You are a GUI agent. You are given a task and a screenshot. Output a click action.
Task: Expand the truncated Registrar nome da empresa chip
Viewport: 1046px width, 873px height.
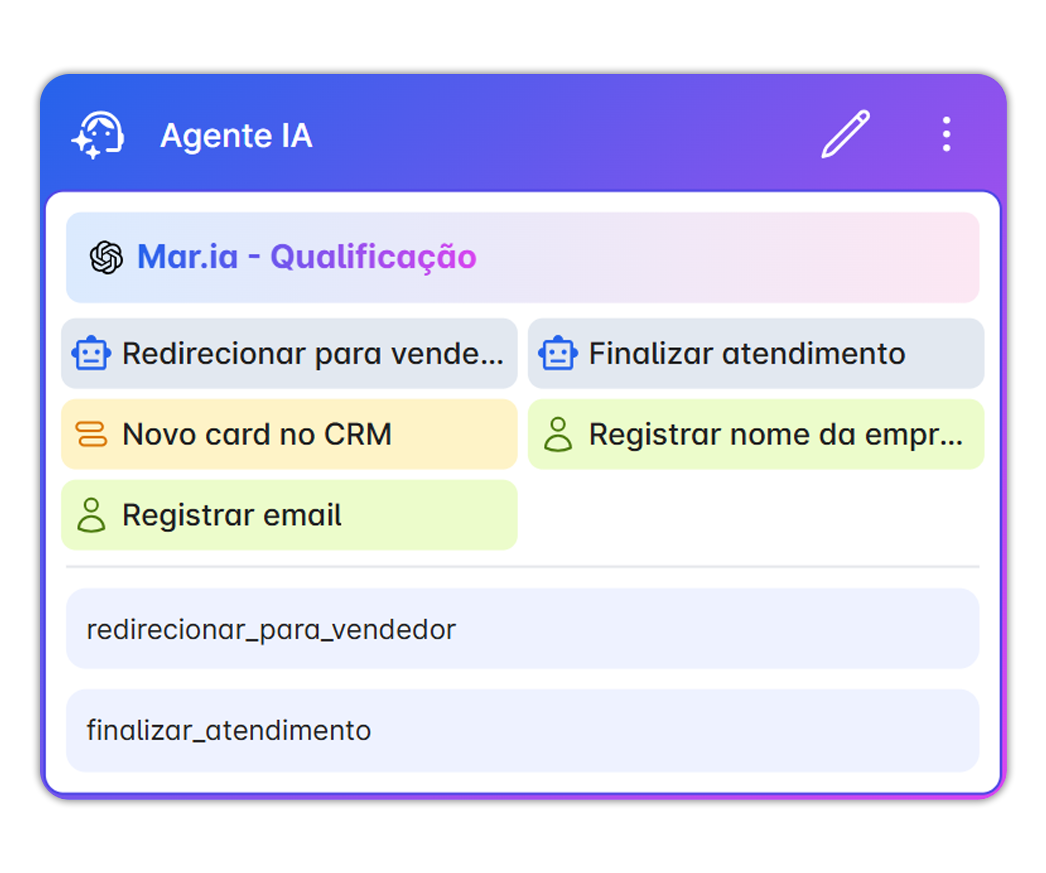pos(756,434)
